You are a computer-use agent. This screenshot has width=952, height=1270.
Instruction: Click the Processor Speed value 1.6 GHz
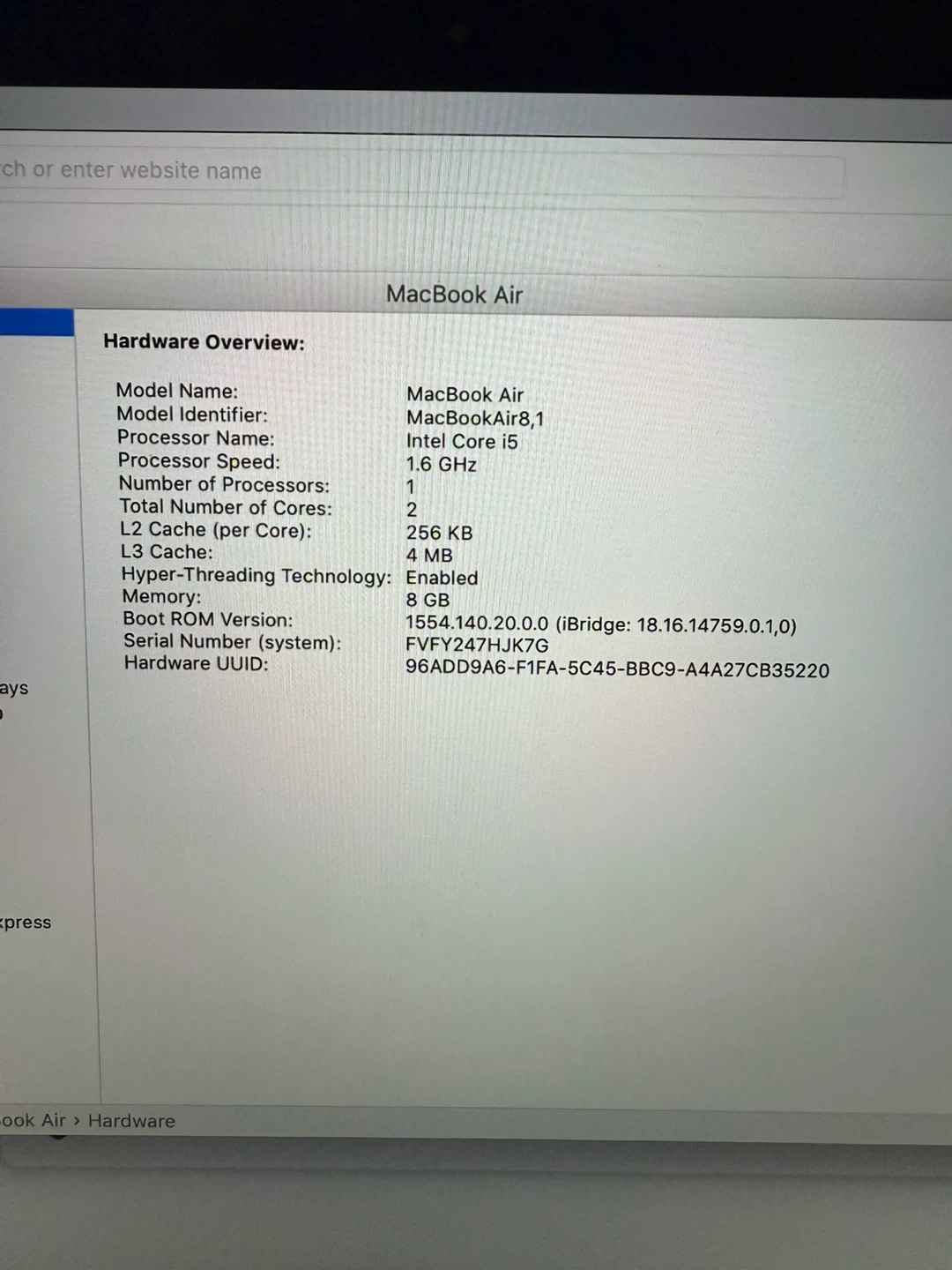point(441,465)
